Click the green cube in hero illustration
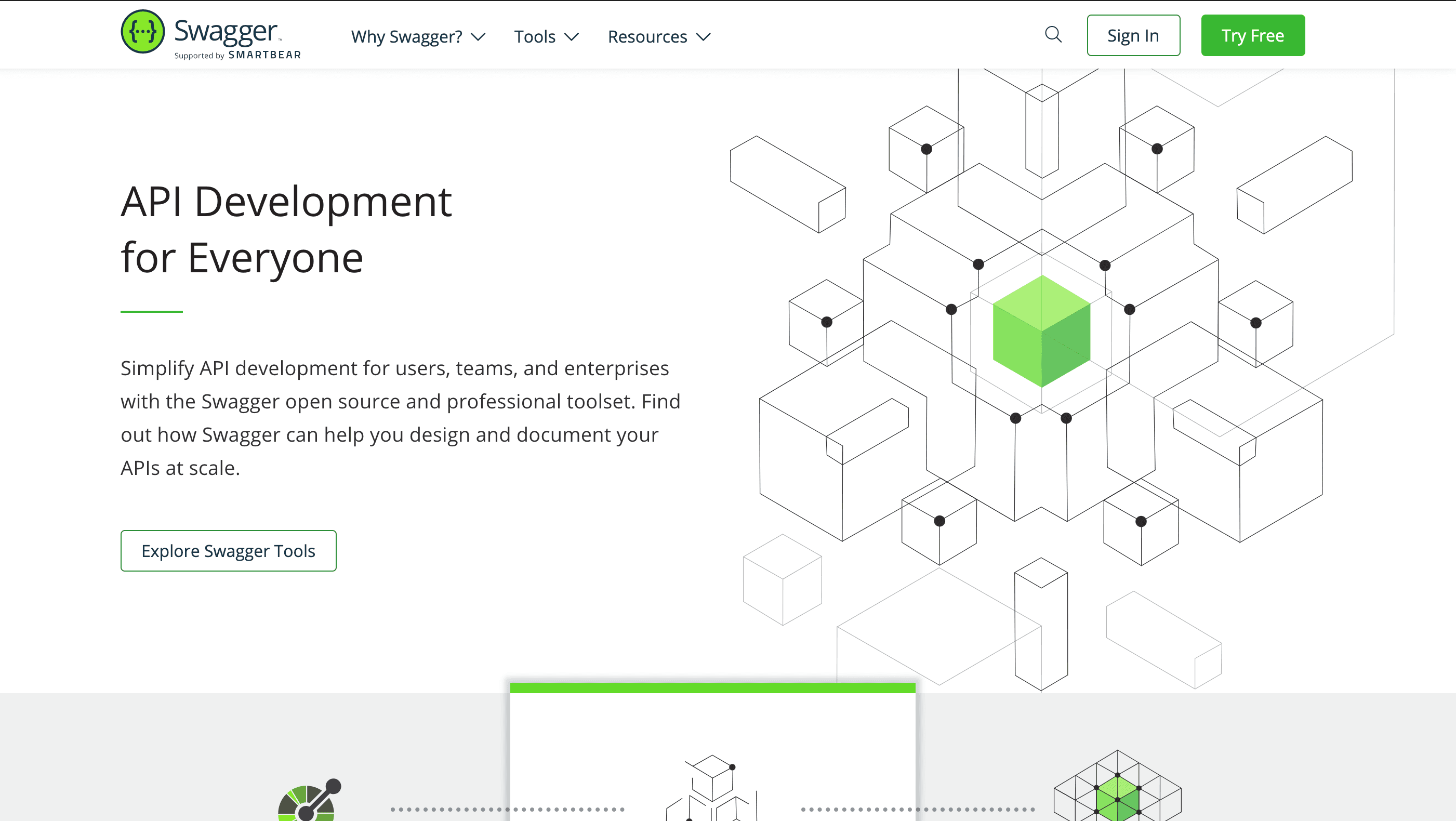This screenshot has height=821, width=1456. click(x=1041, y=331)
